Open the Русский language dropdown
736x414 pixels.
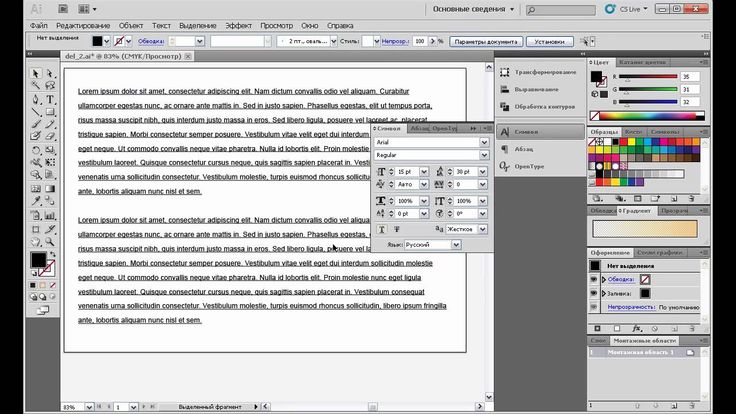click(x=456, y=245)
